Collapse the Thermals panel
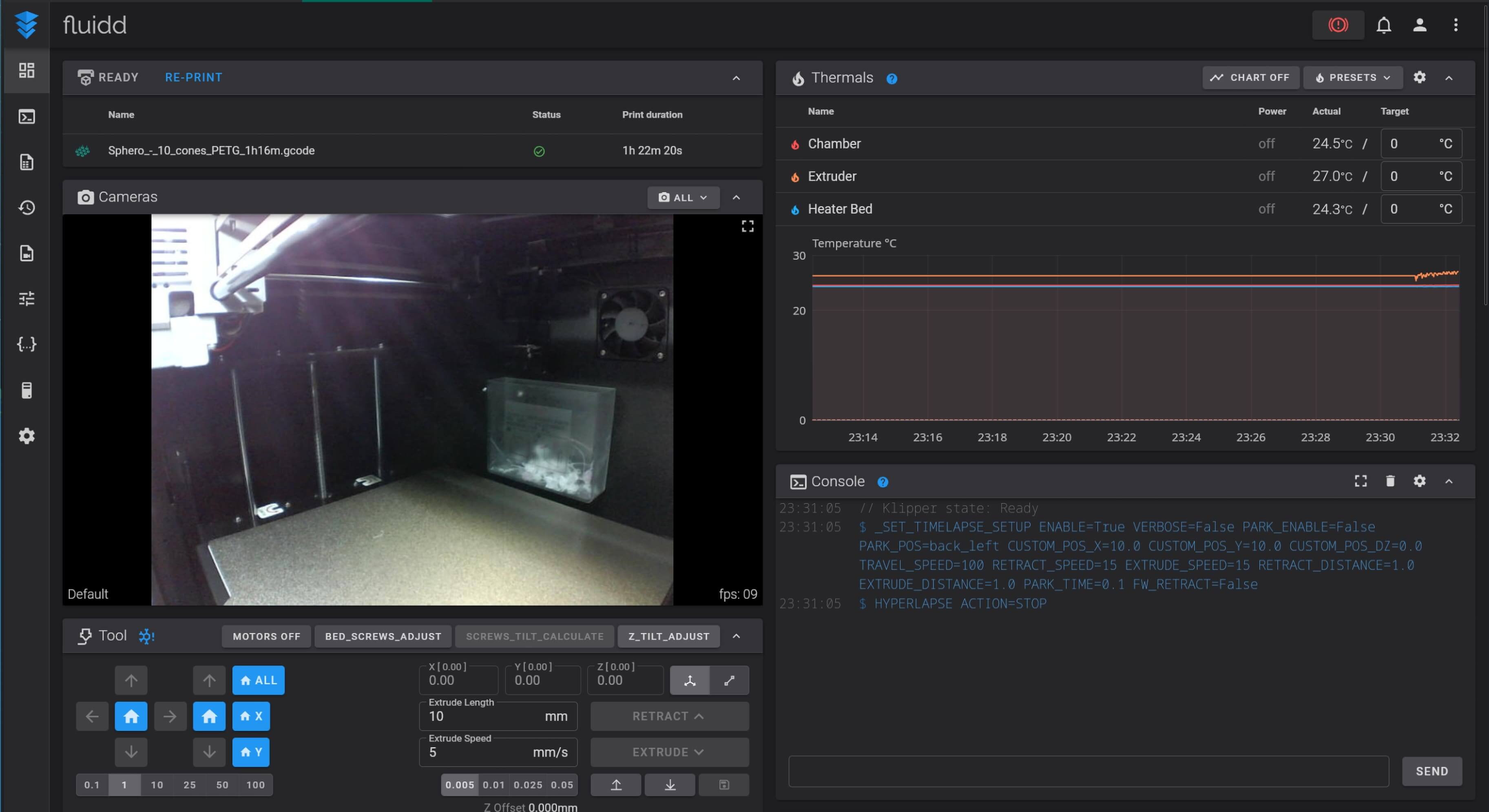The width and height of the screenshot is (1489, 812). [x=1449, y=78]
